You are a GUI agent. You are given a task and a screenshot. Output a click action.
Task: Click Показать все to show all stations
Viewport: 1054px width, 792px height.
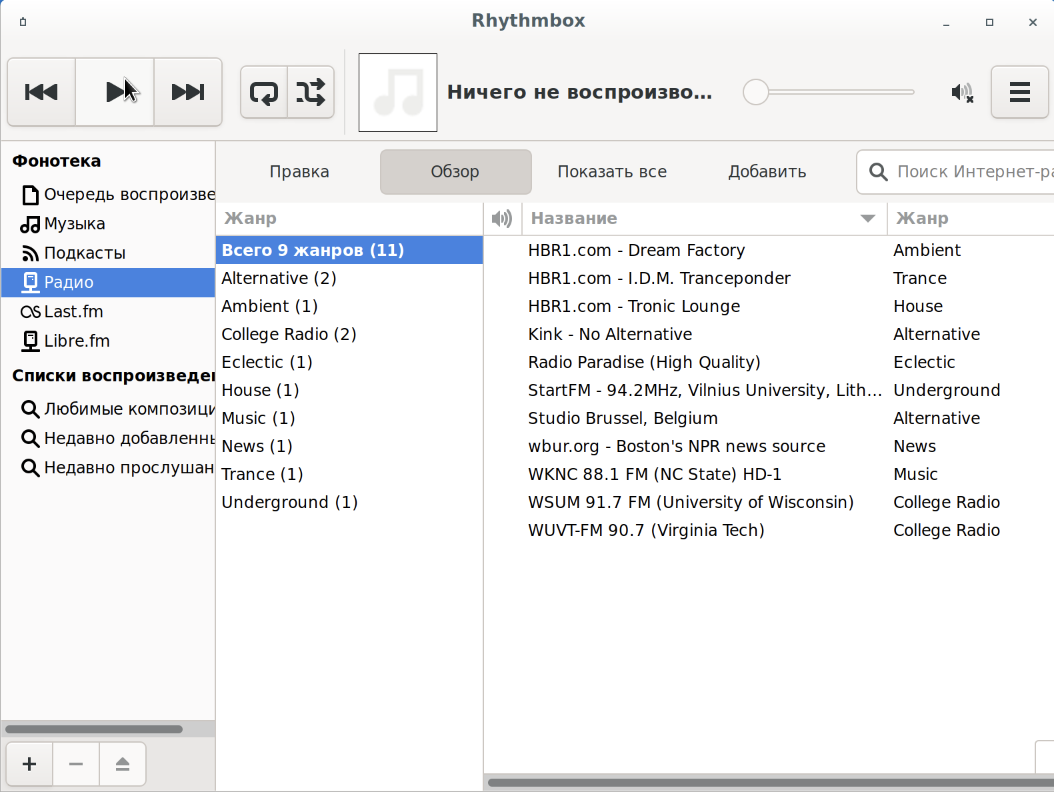tap(611, 171)
